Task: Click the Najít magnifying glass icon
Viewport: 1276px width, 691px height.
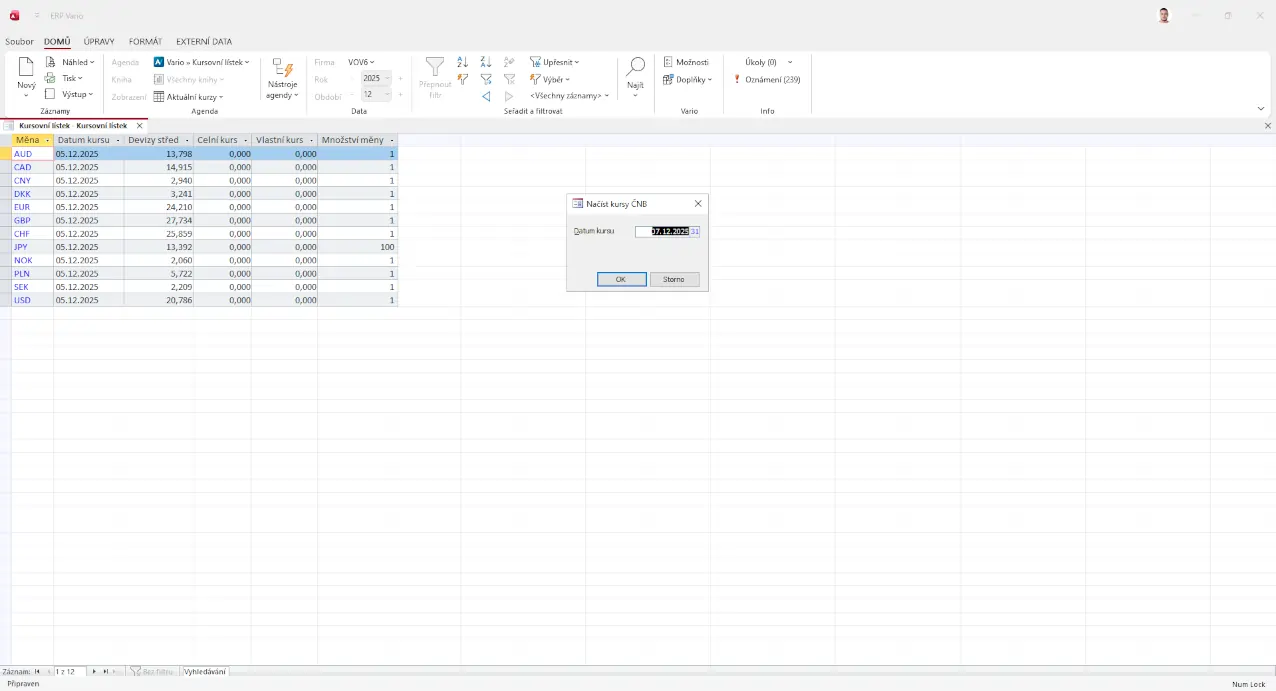Action: point(635,68)
